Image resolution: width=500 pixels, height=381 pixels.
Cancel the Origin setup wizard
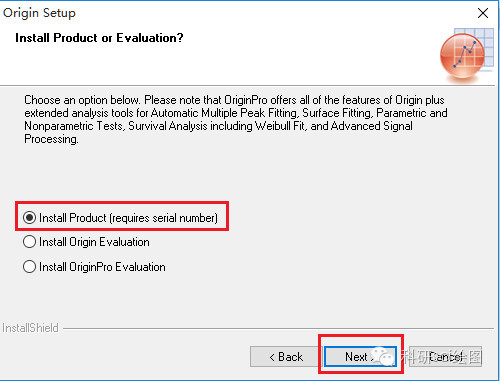(445, 357)
